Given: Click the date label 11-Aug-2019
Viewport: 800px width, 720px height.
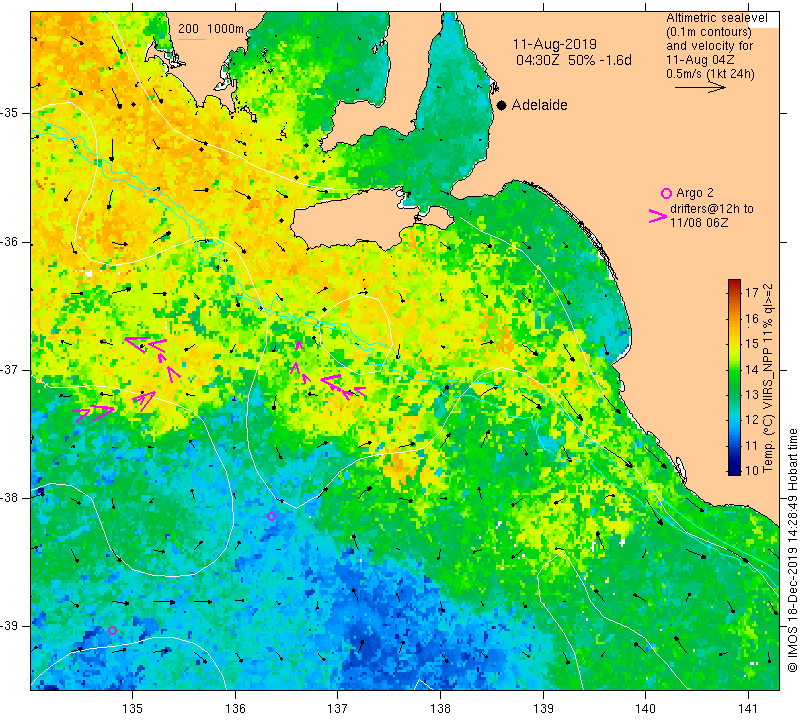Looking at the screenshot, I should tap(555, 44).
